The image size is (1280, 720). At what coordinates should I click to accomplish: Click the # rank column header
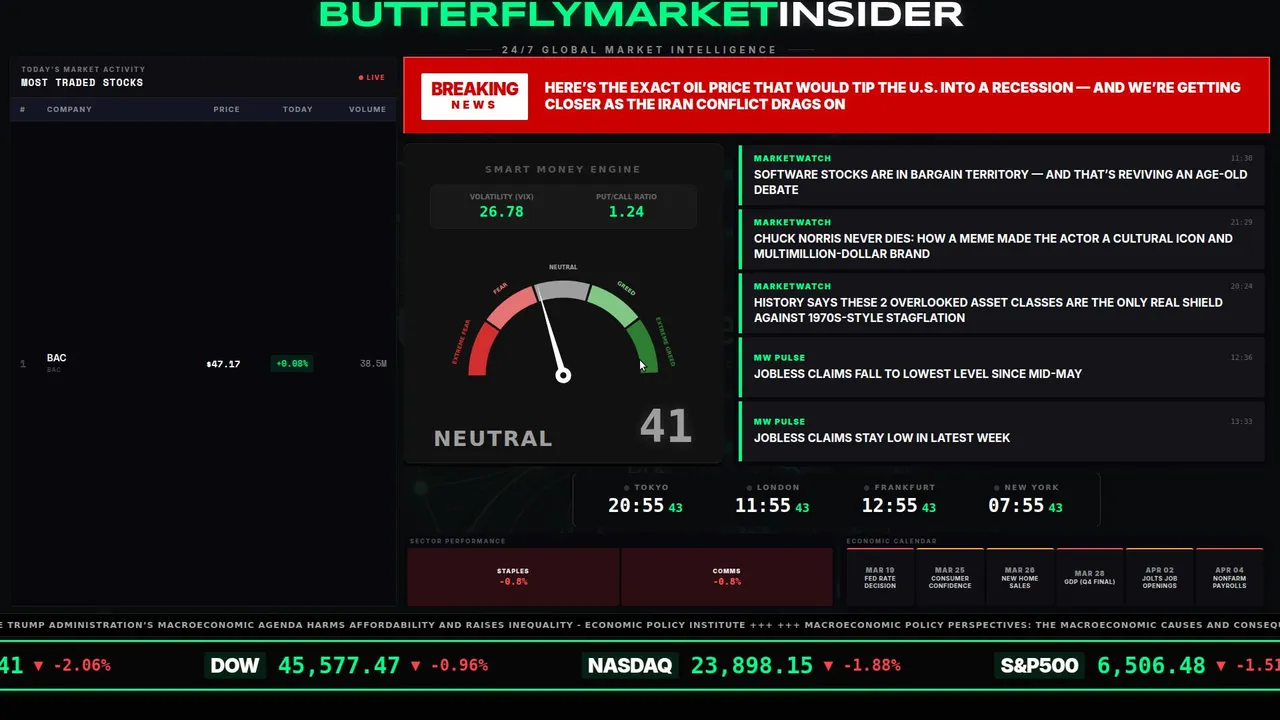coord(22,109)
